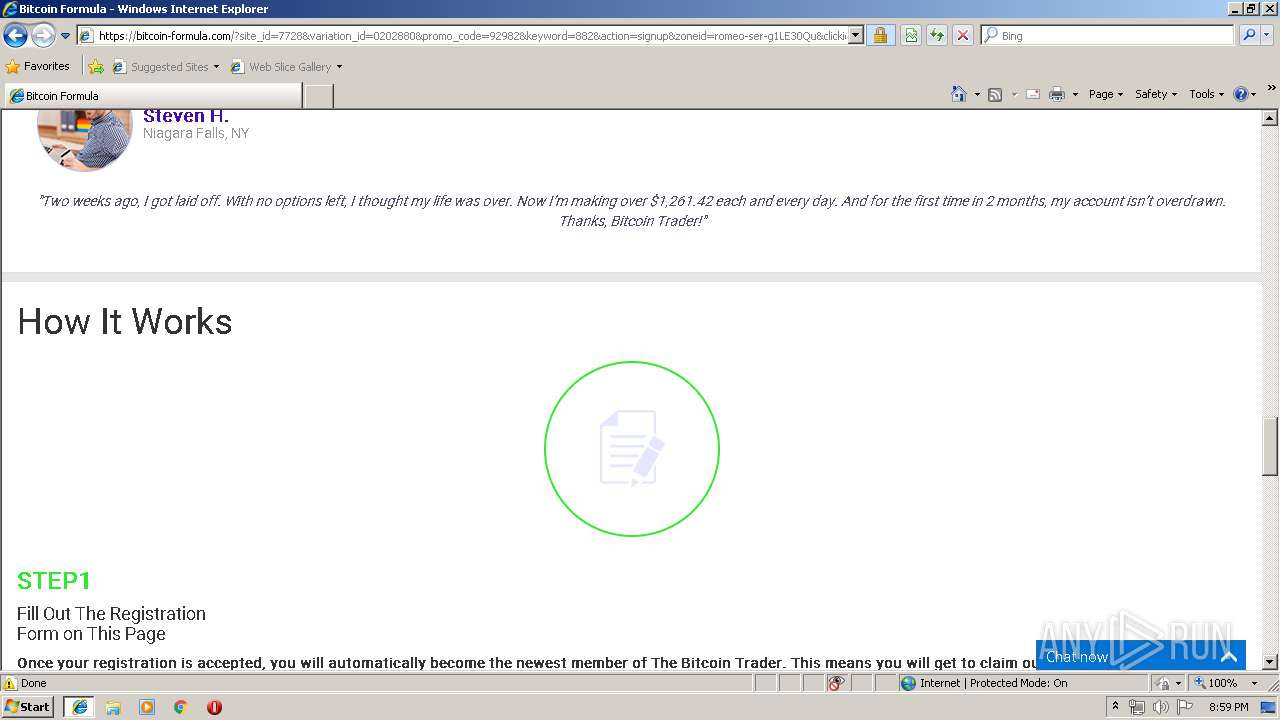The height and width of the screenshot is (720, 1280).
Task: Open the Suggested Sites link
Action: pos(160,67)
